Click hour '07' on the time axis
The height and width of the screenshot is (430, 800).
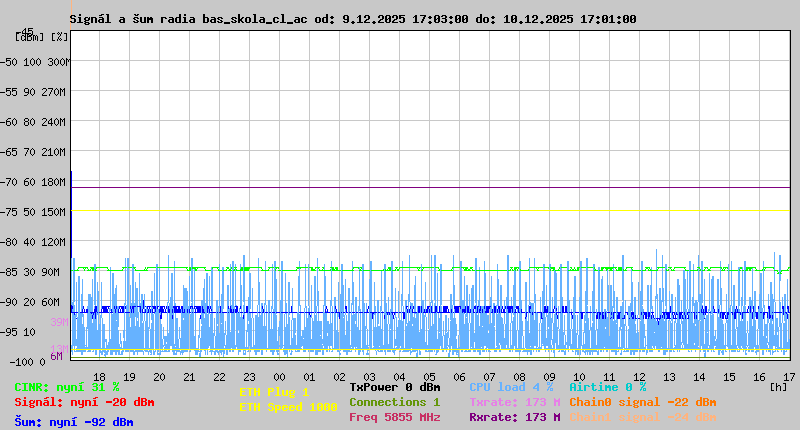point(489,377)
